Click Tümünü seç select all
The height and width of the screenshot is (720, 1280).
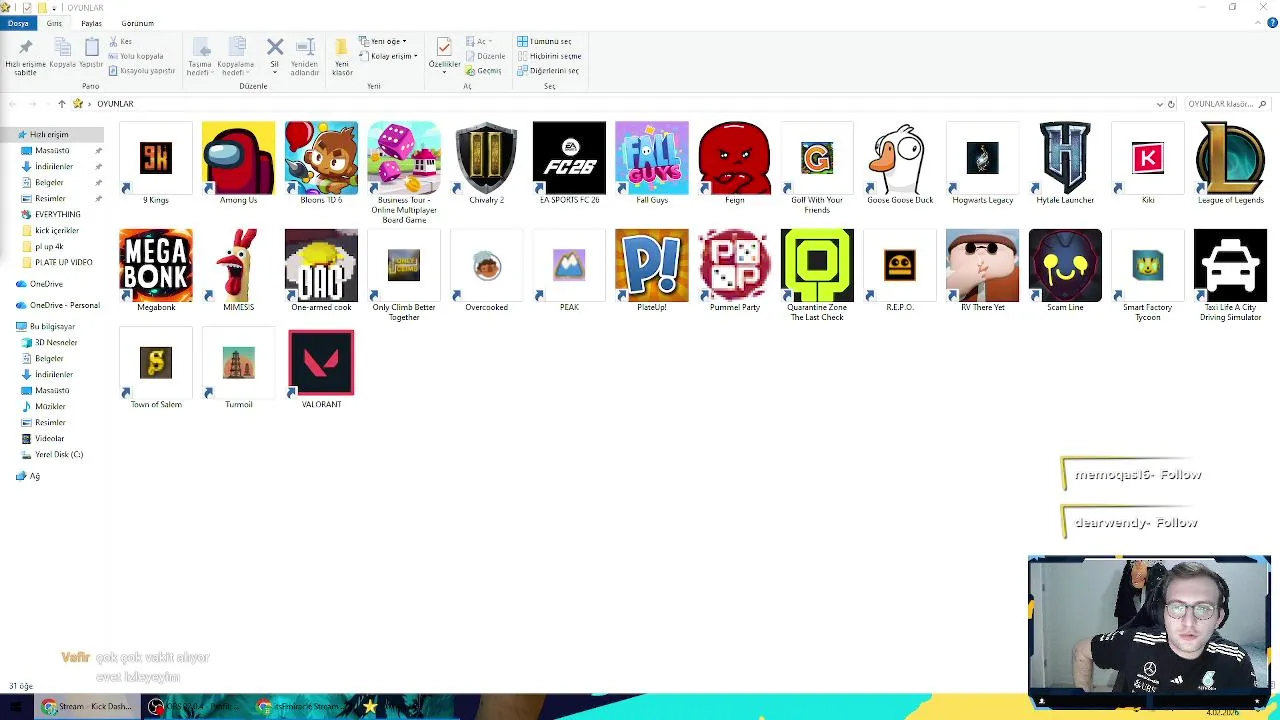[544, 41]
